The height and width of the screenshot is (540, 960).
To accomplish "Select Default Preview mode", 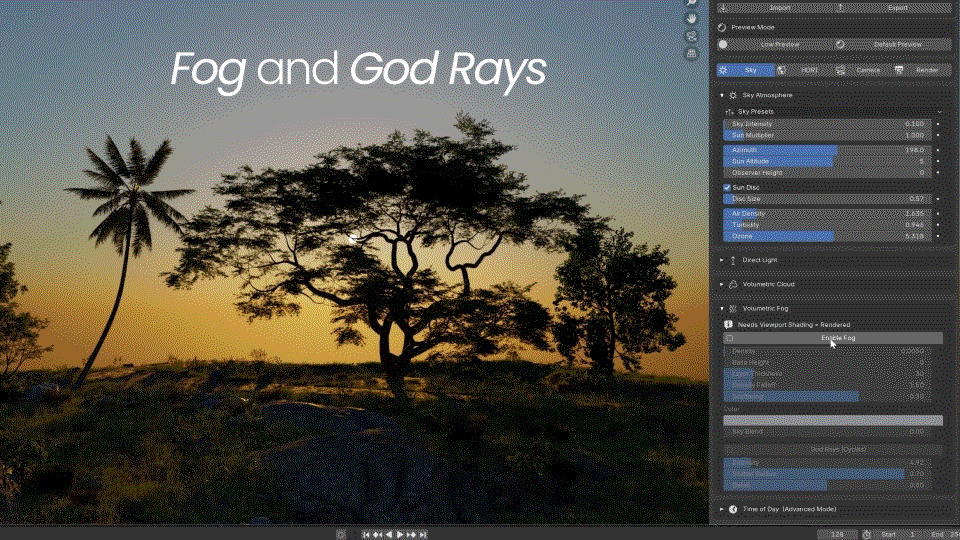I will pos(893,44).
